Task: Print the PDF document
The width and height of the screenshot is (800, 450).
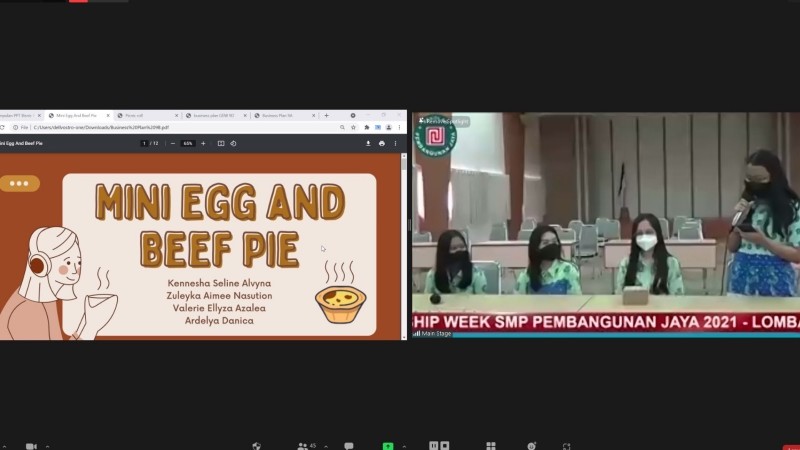Action: pos(381,143)
